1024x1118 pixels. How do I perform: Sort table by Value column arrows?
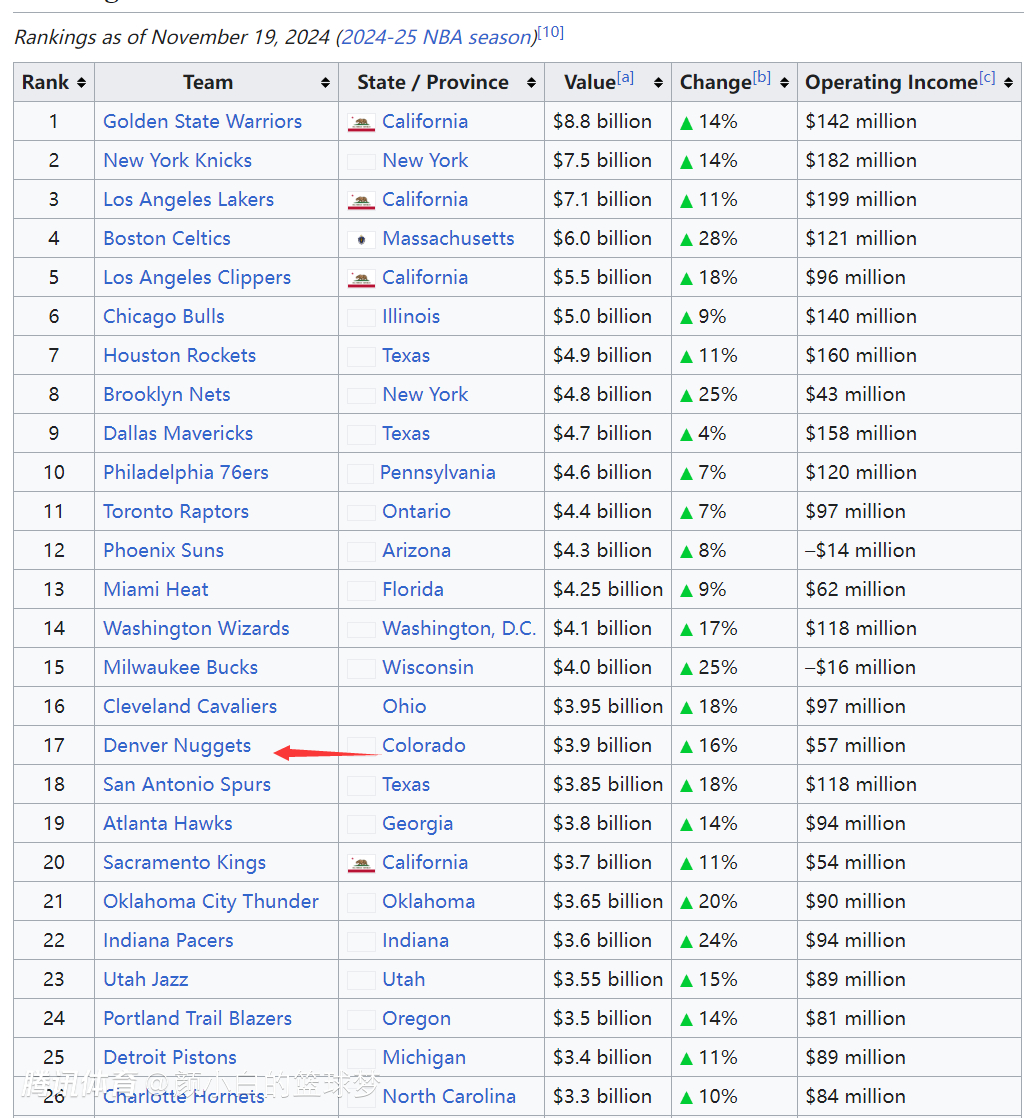tap(658, 83)
